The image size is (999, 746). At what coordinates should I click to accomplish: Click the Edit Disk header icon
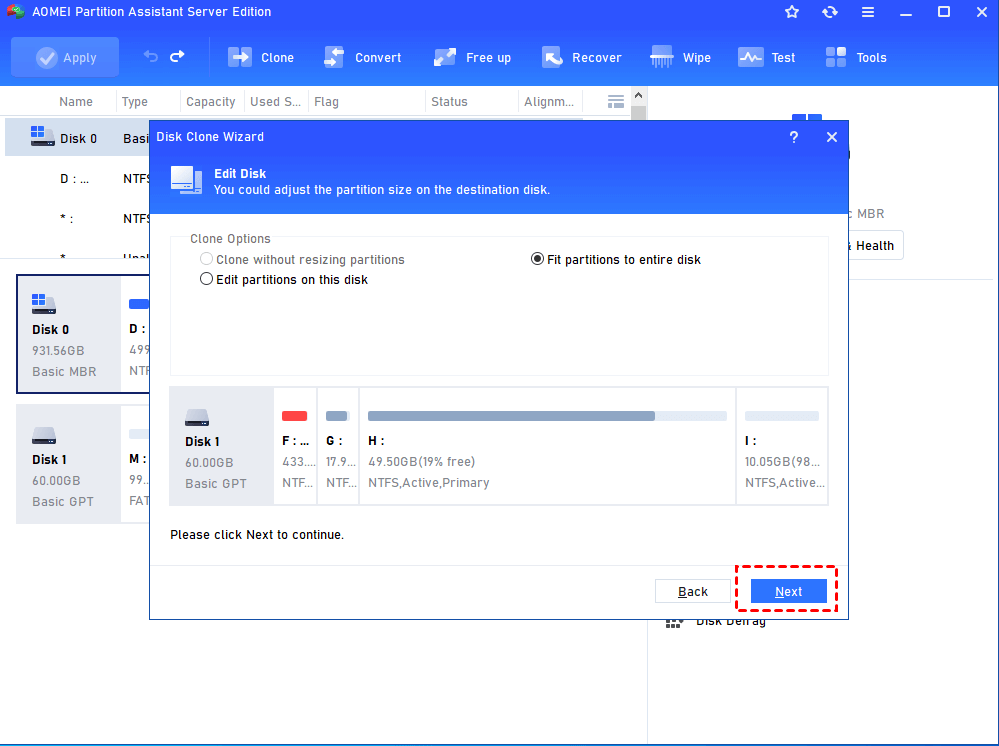186,181
